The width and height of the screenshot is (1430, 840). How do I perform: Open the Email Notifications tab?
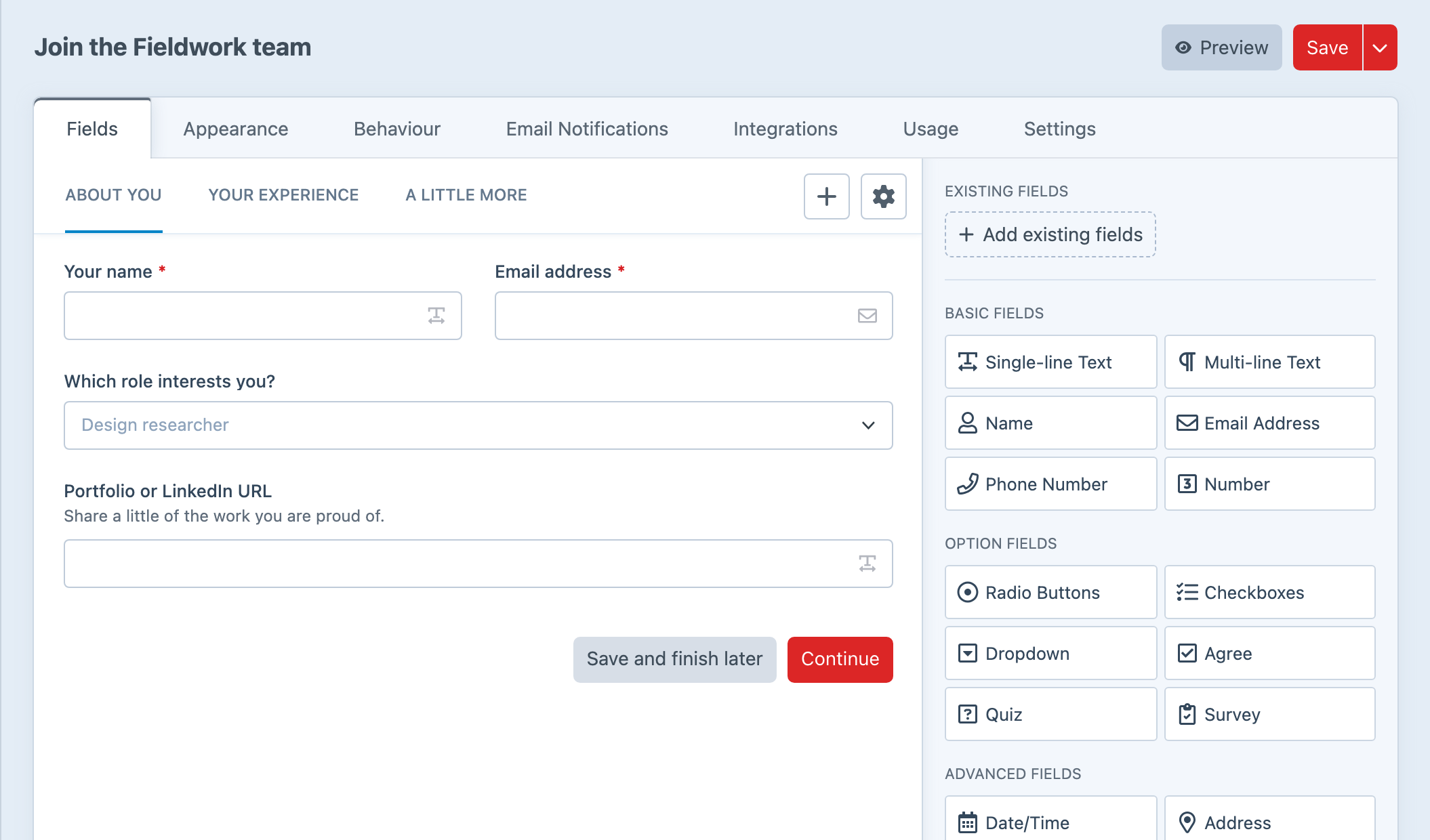[587, 129]
